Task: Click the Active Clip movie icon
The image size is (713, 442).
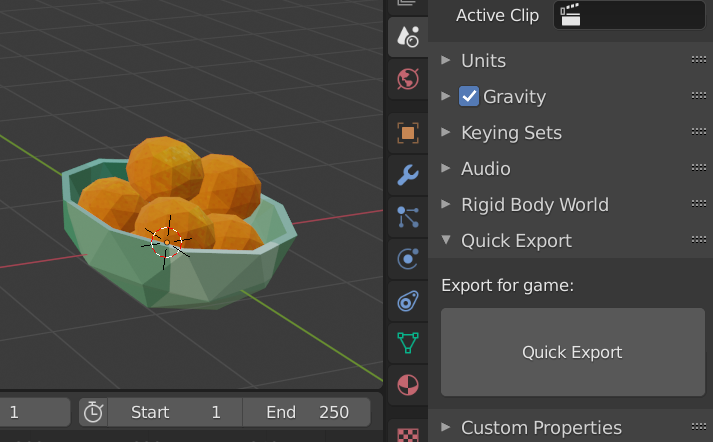Action: [570, 15]
